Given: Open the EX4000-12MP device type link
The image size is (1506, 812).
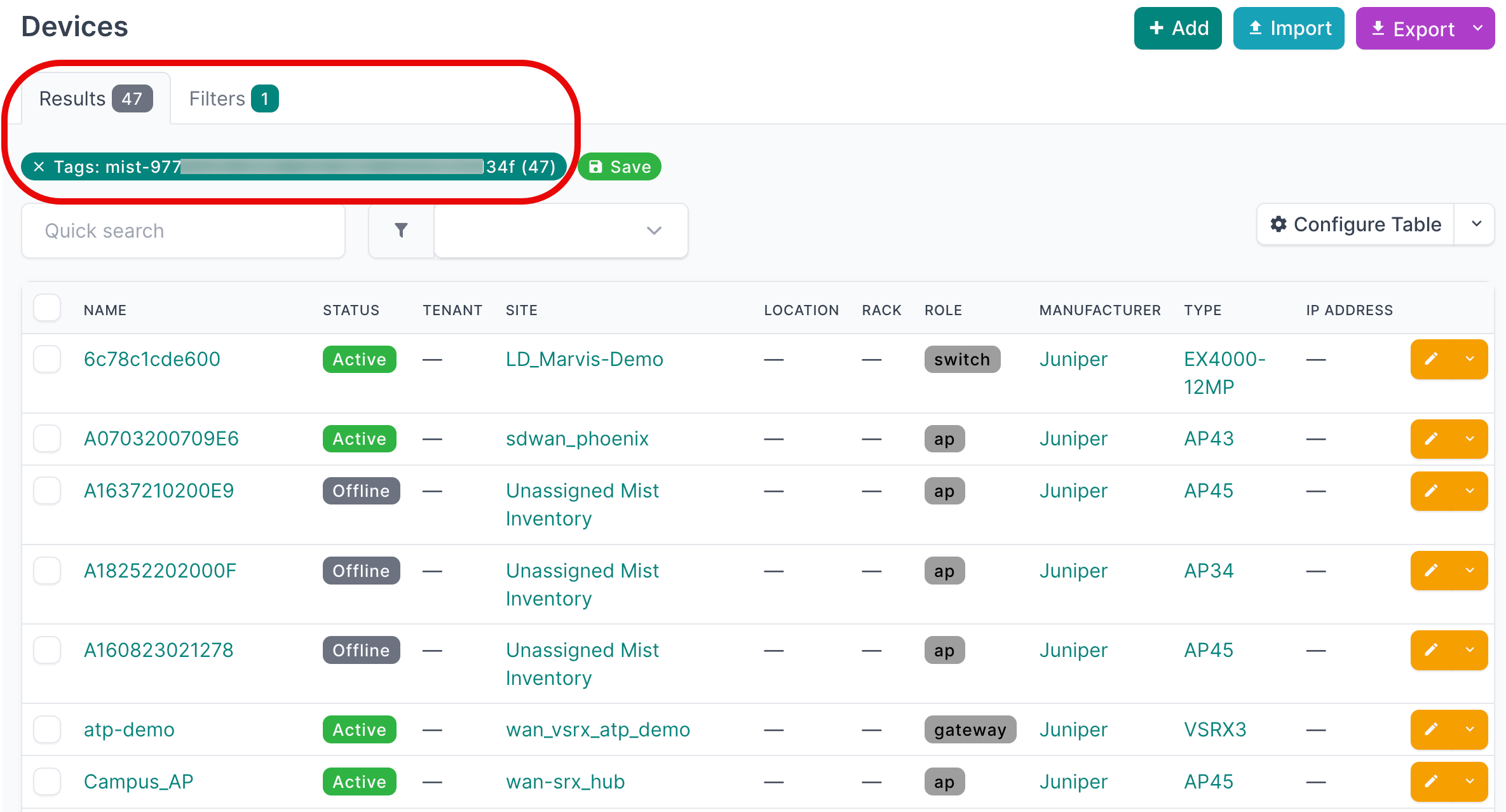Looking at the screenshot, I should (x=1224, y=372).
